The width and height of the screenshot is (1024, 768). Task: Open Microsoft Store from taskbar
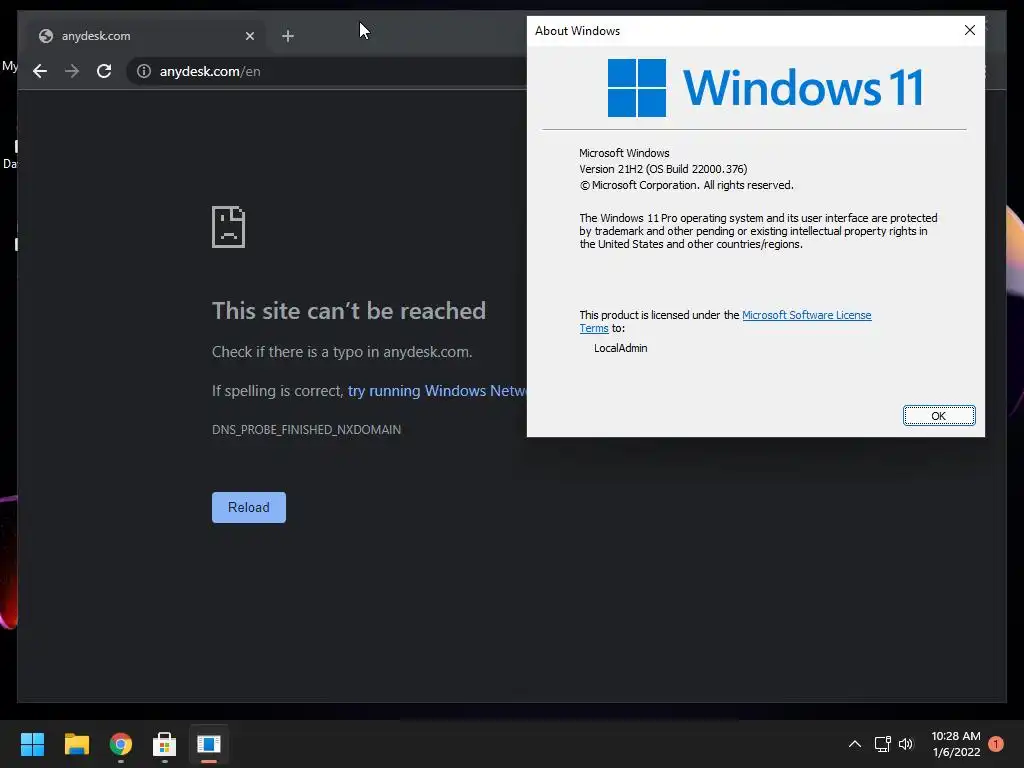165,744
